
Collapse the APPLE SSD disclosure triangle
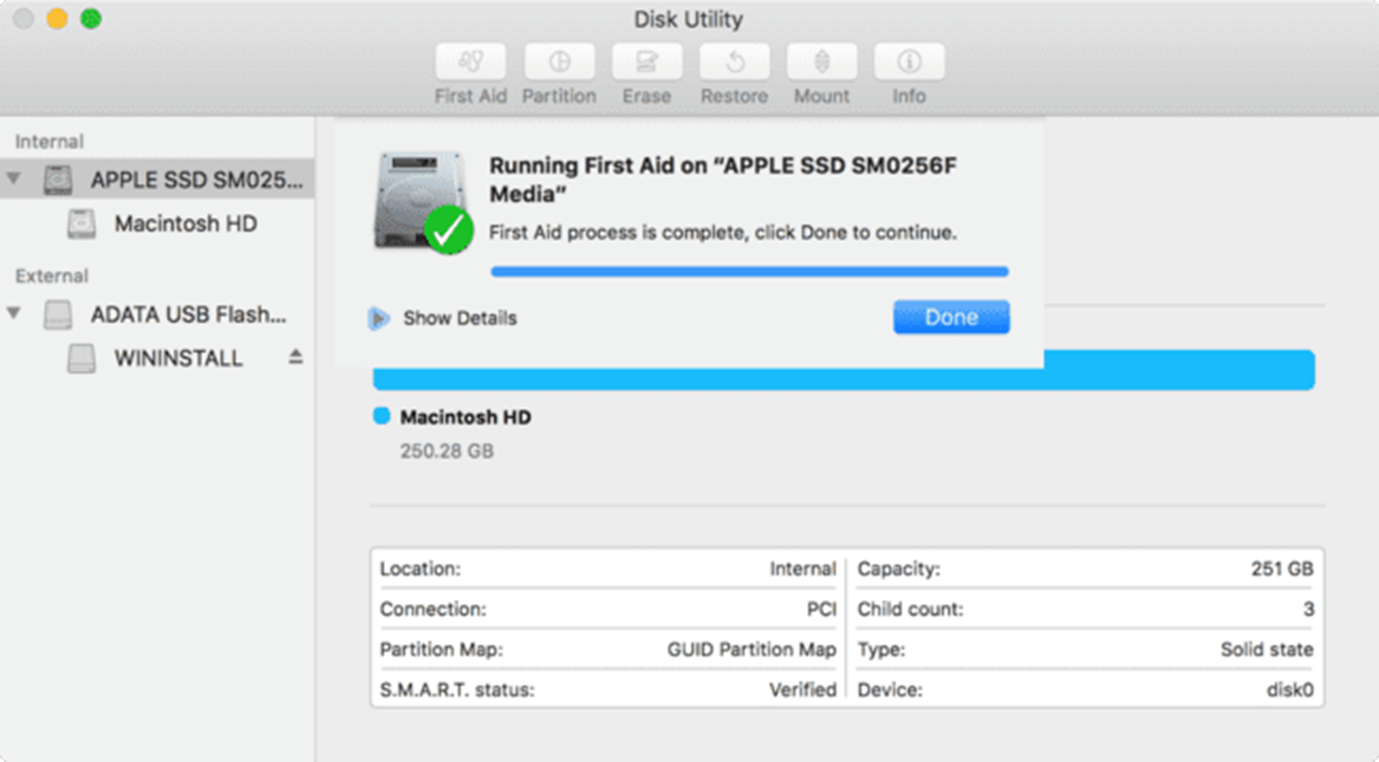[14, 179]
